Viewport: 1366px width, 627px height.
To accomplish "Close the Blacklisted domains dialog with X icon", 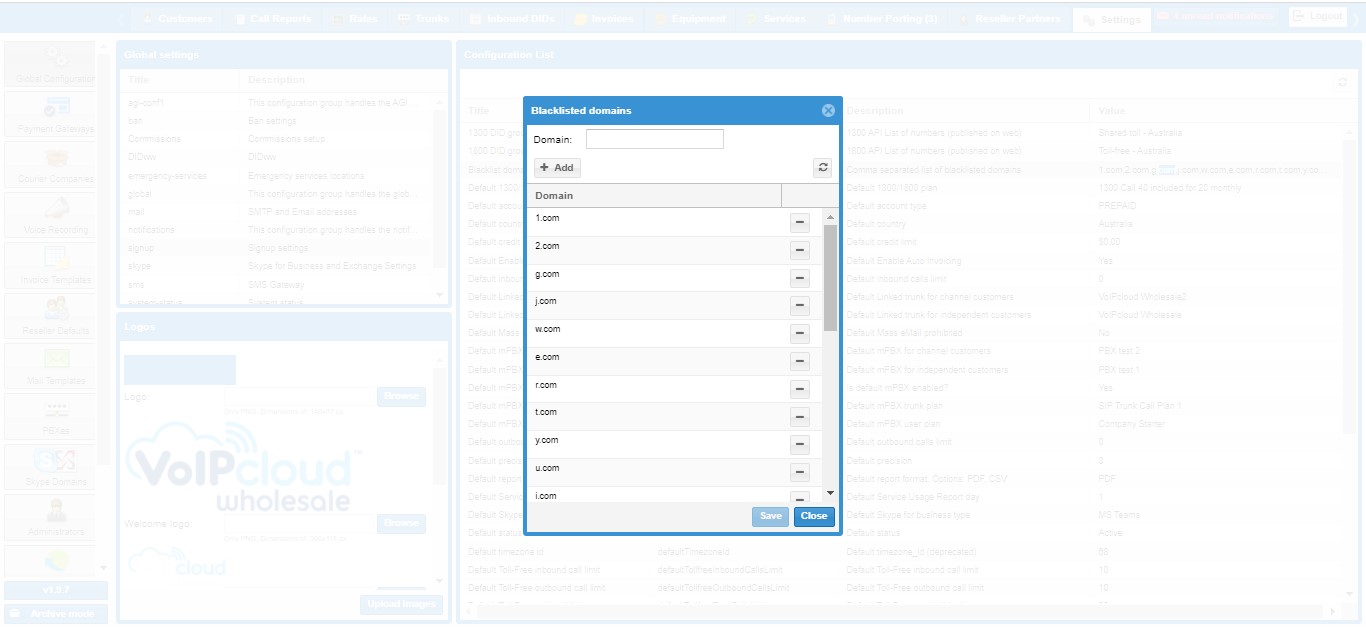I will click(828, 111).
